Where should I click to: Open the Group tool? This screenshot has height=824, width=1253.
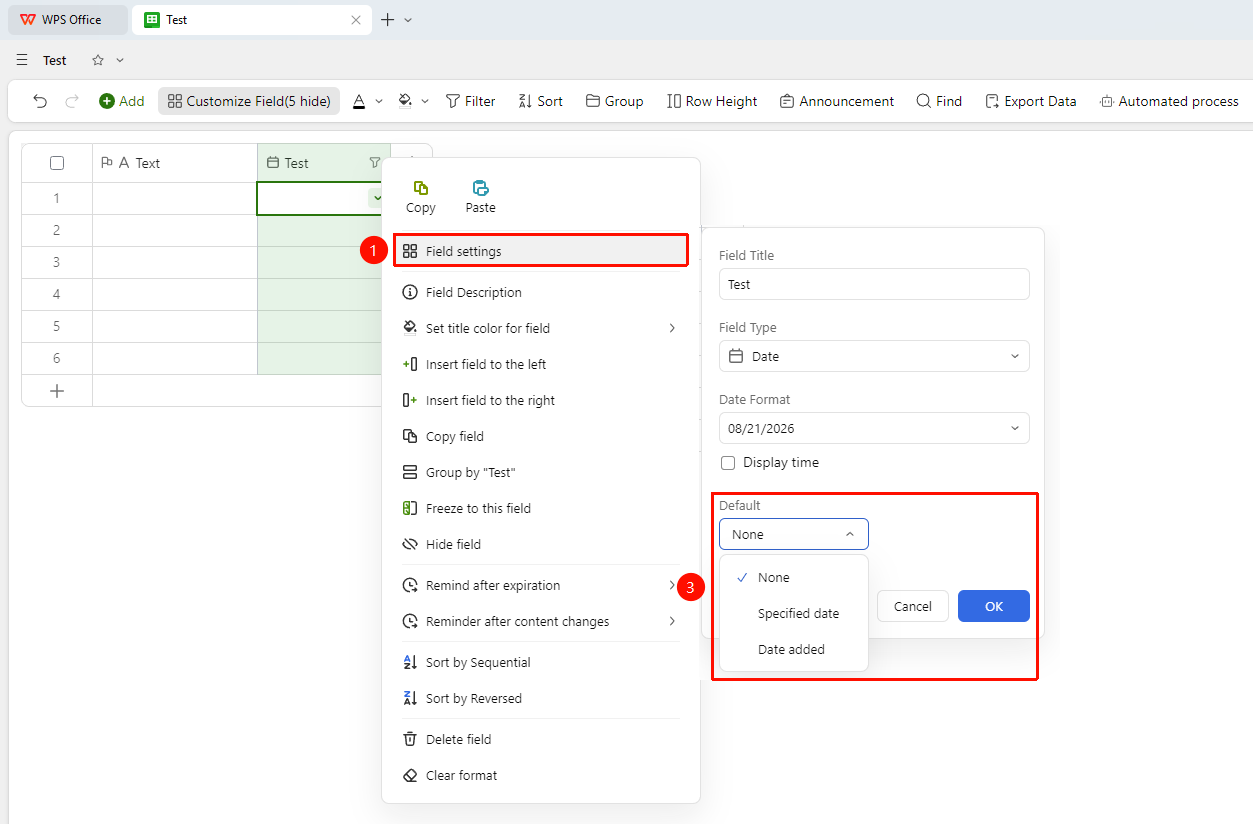tap(614, 101)
